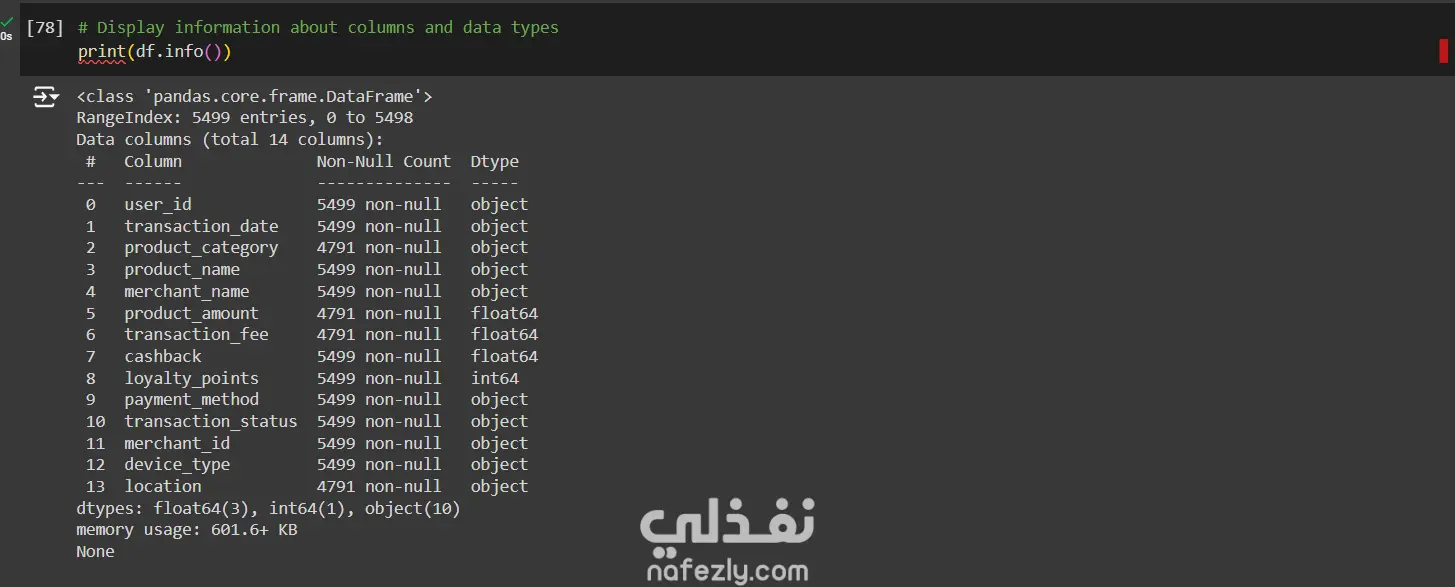This screenshot has width=1455, height=587.
Task: Click the Dtype column header
Action: click(x=494, y=161)
